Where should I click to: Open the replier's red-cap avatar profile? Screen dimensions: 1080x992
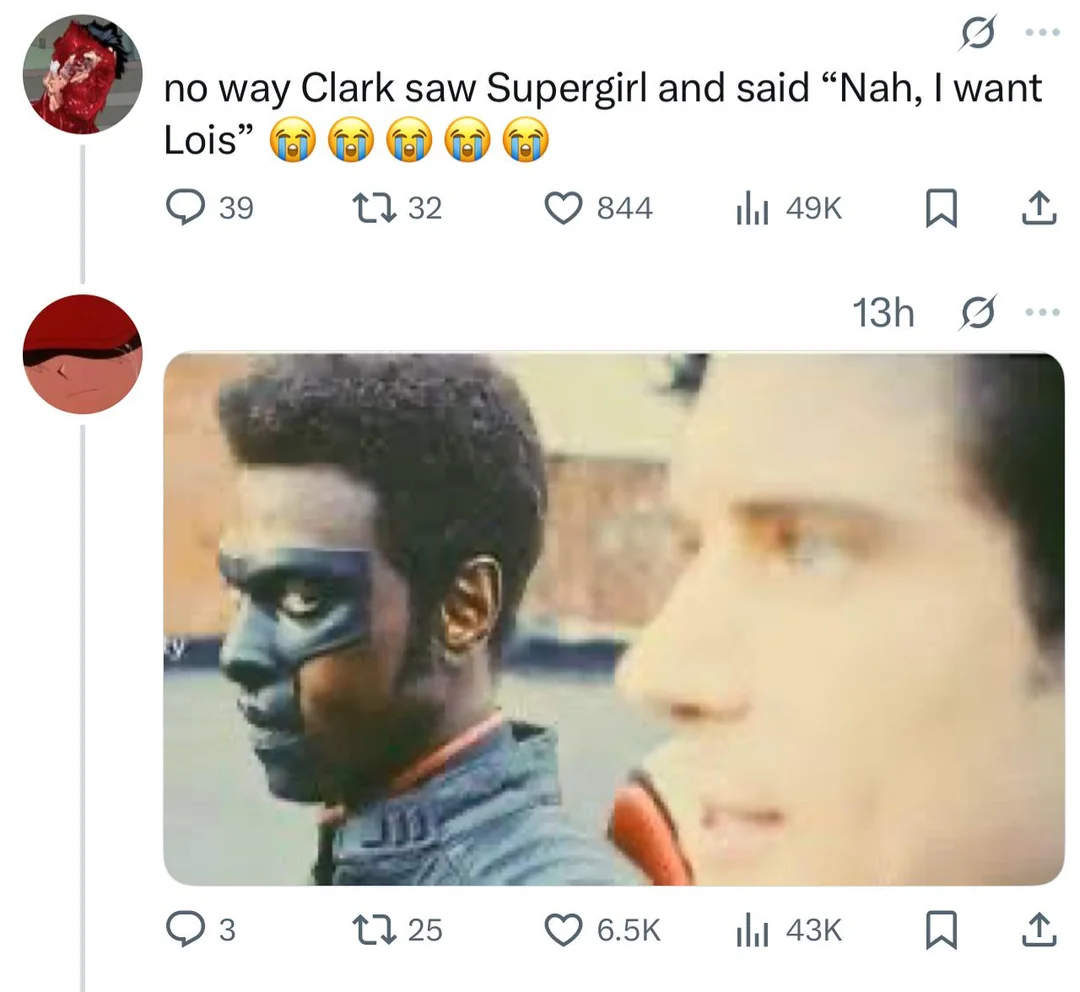[83, 354]
